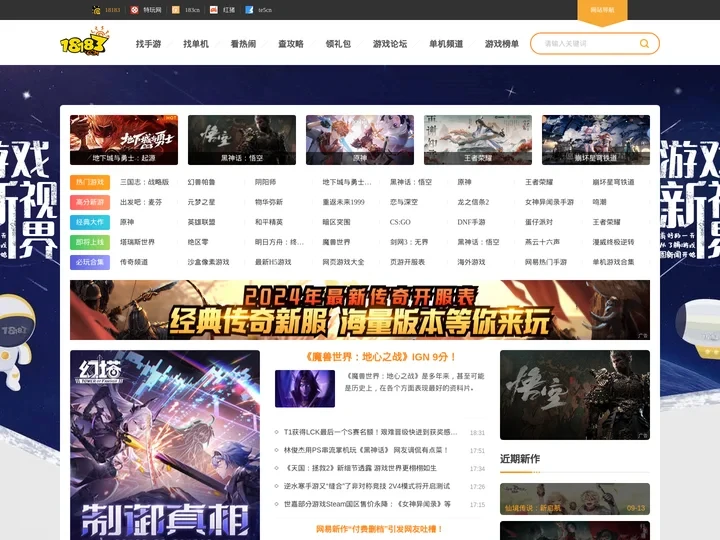Open the 王者荣耀 top thumbnail
The image size is (720, 540).
[478, 140]
